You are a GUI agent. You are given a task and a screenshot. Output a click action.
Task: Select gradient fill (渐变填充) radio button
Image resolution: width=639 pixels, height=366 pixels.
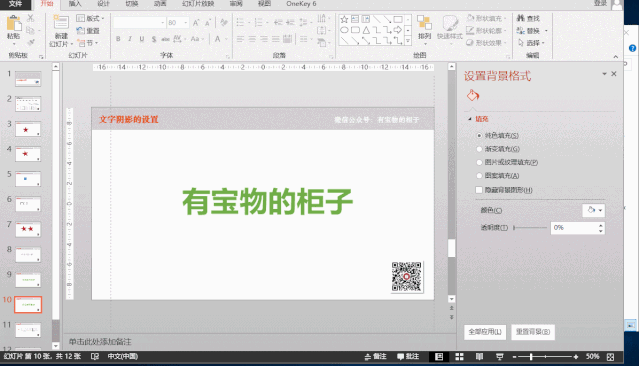pyautogui.click(x=479, y=149)
